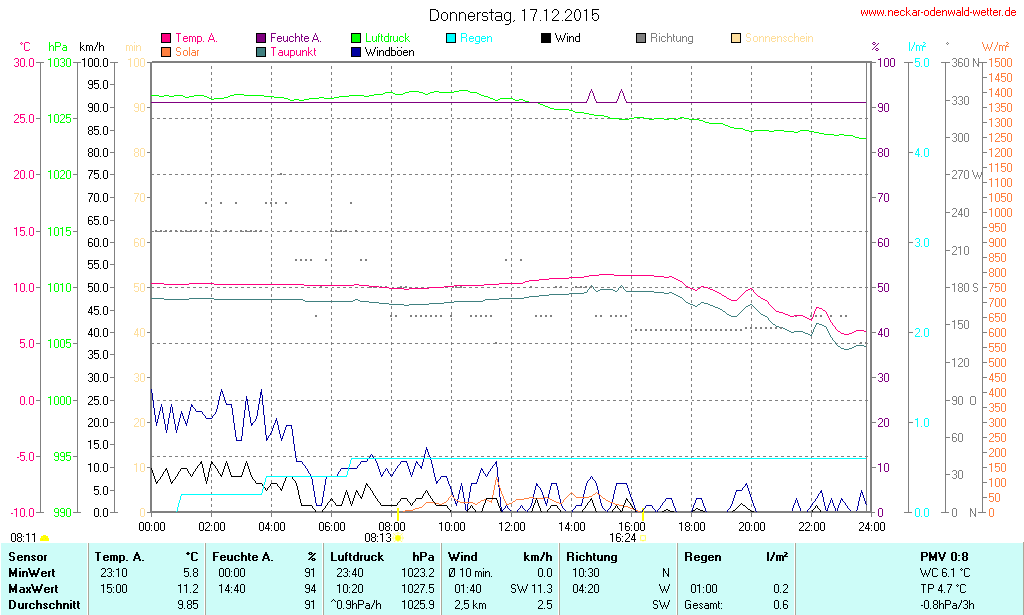Image resolution: width=1024 pixels, height=615 pixels.
Task: Open the www.neckar-odenwald-wetter.de link
Action: 938,13
